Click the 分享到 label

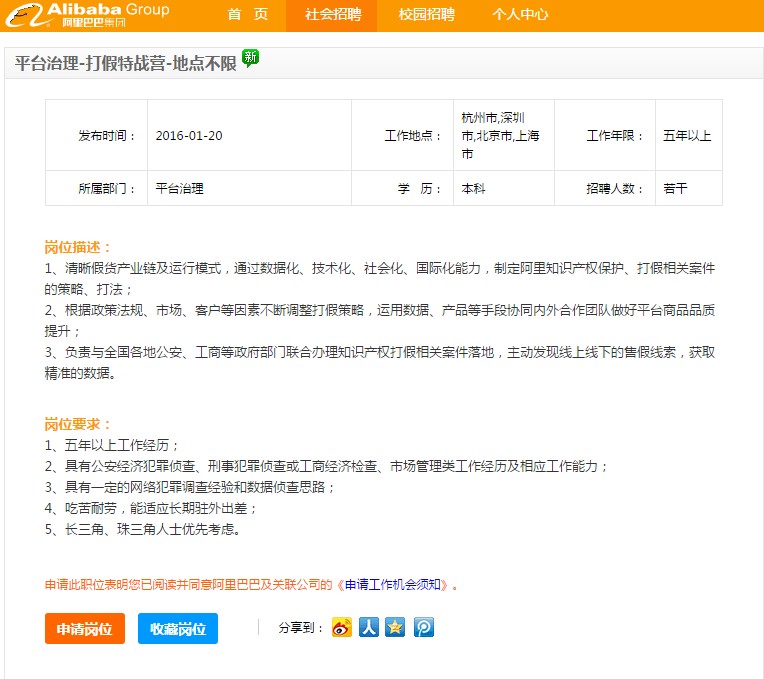pos(301,628)
